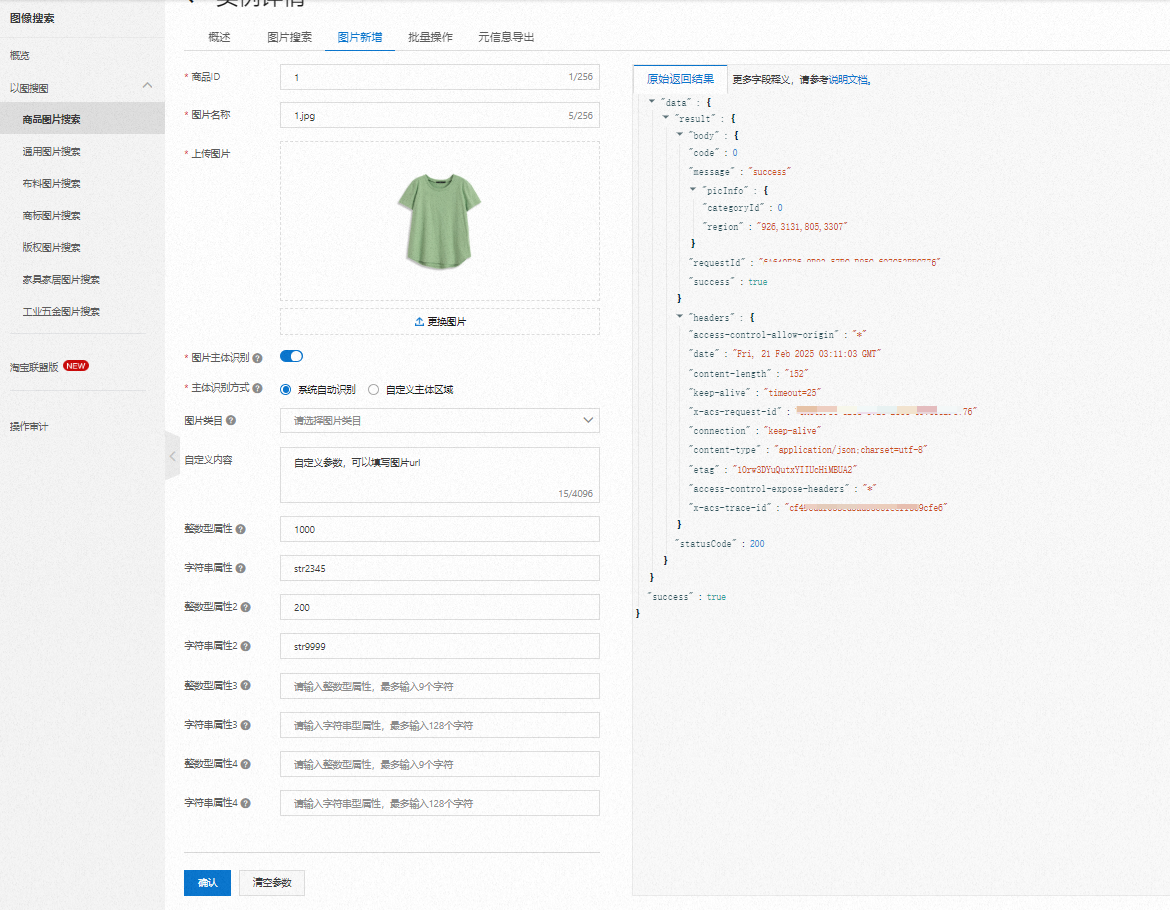Click the 图片名称 input field

tap(439, 116)
